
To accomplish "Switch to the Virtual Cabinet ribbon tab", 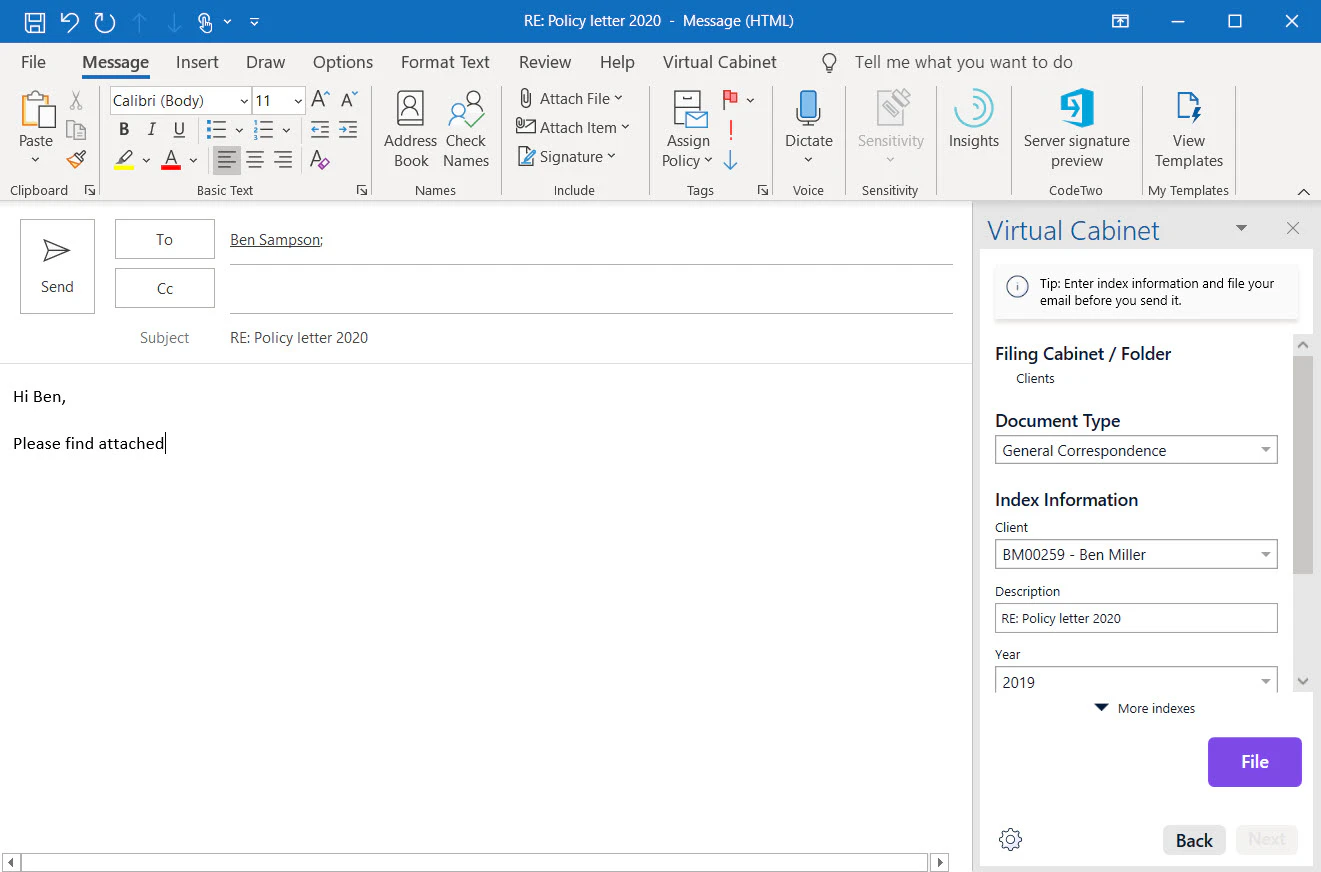I will click(719, 62).
